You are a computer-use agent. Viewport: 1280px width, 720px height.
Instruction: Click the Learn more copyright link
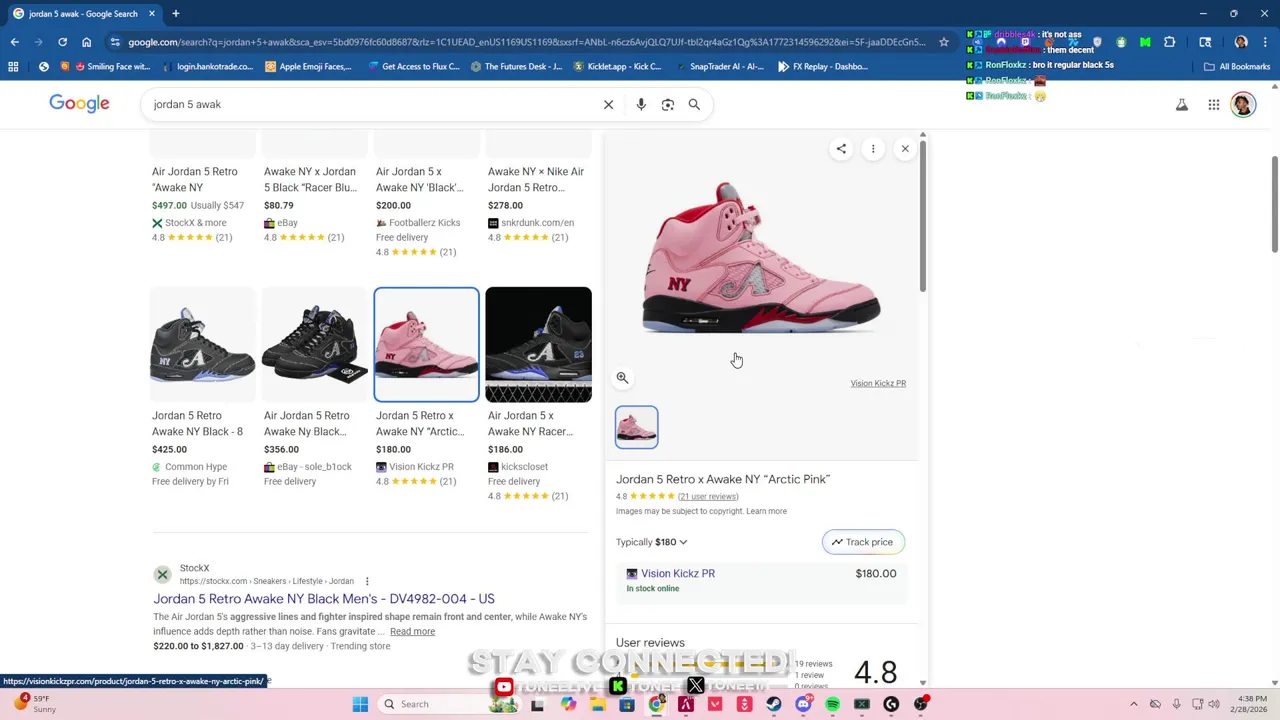(766, 511)
